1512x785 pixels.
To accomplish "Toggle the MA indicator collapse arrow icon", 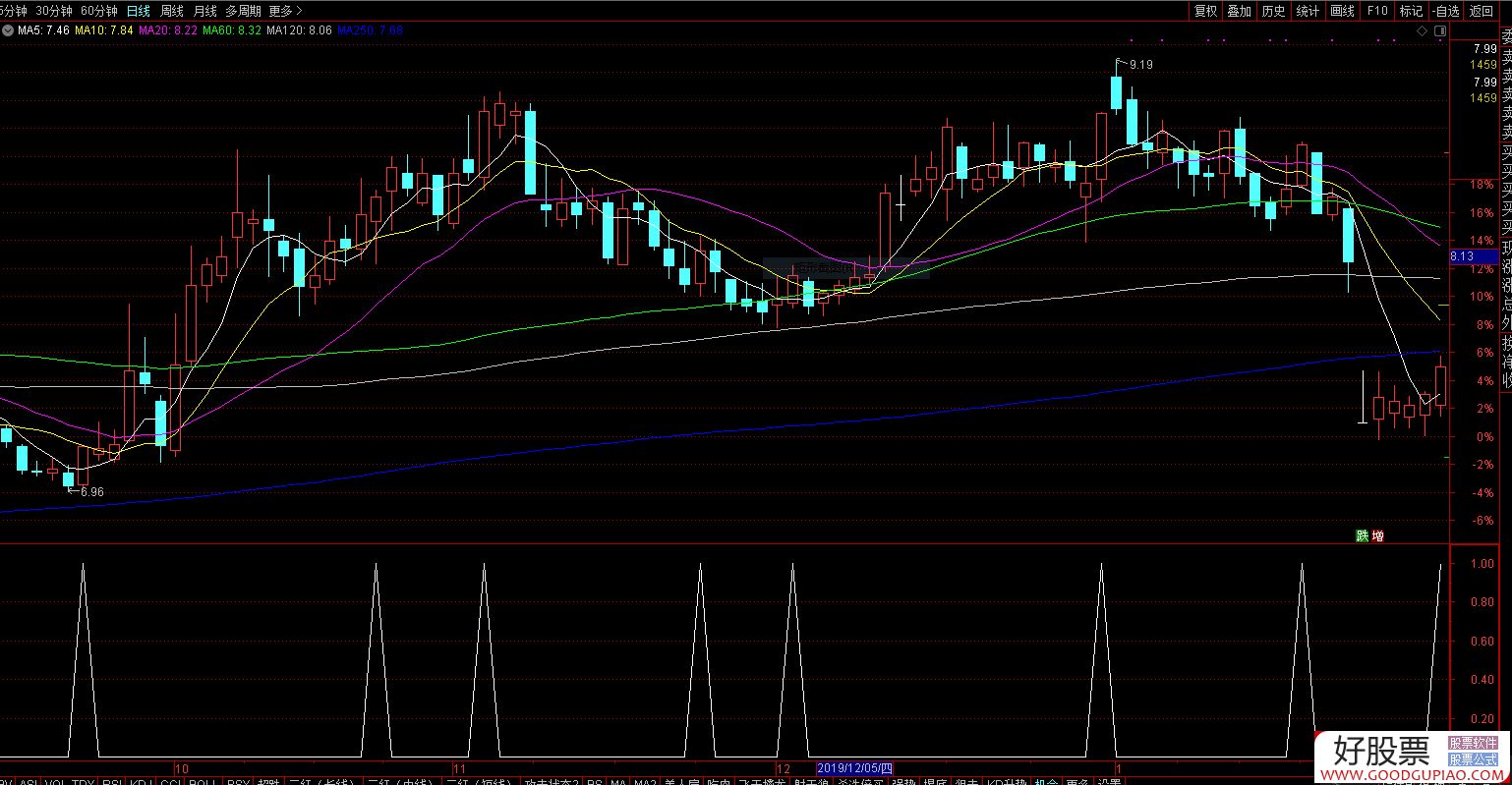I will (x=8, y=30).
